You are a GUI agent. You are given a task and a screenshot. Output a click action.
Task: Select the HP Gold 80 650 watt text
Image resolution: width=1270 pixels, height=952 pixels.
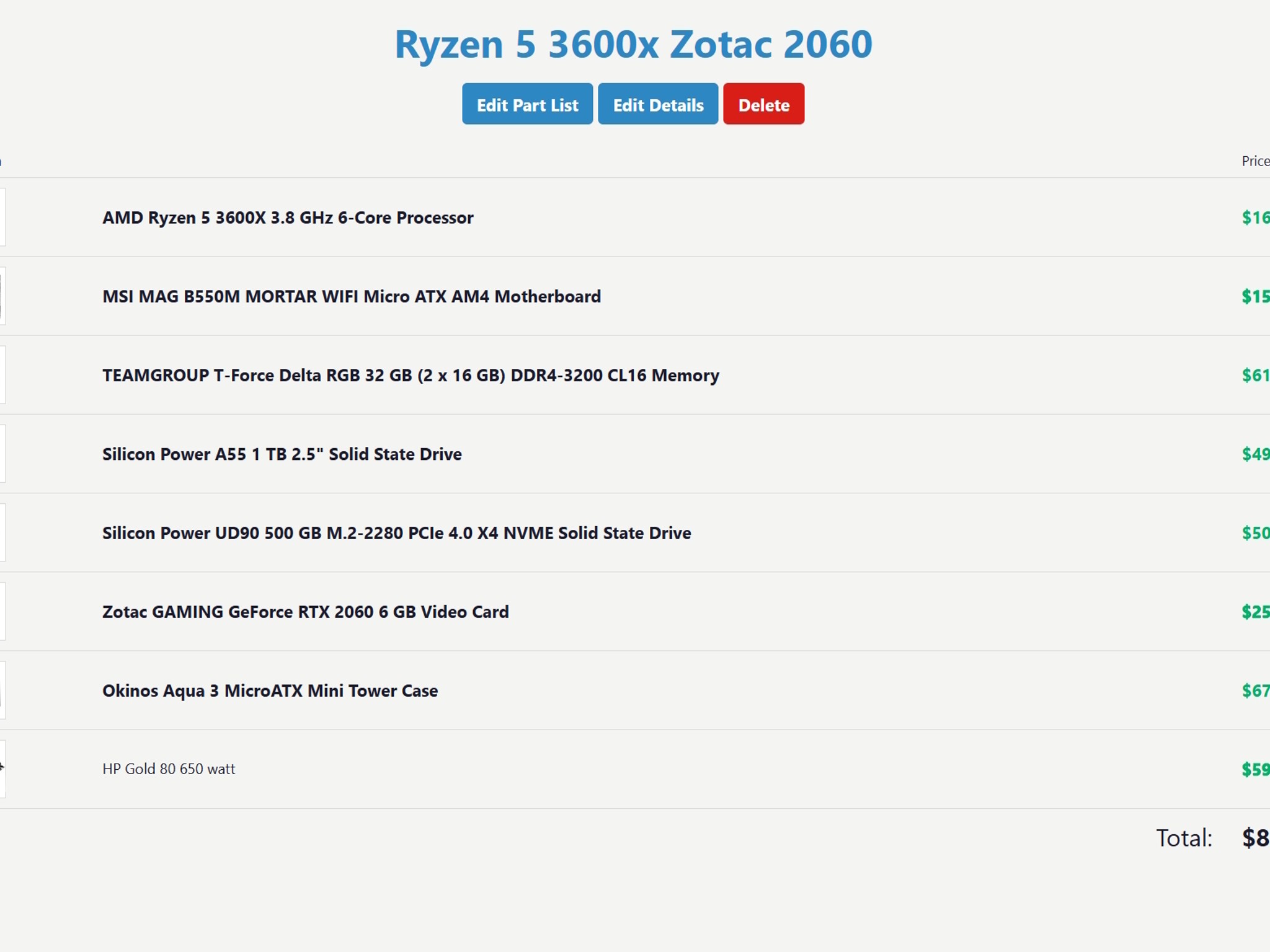coord(169,769)
